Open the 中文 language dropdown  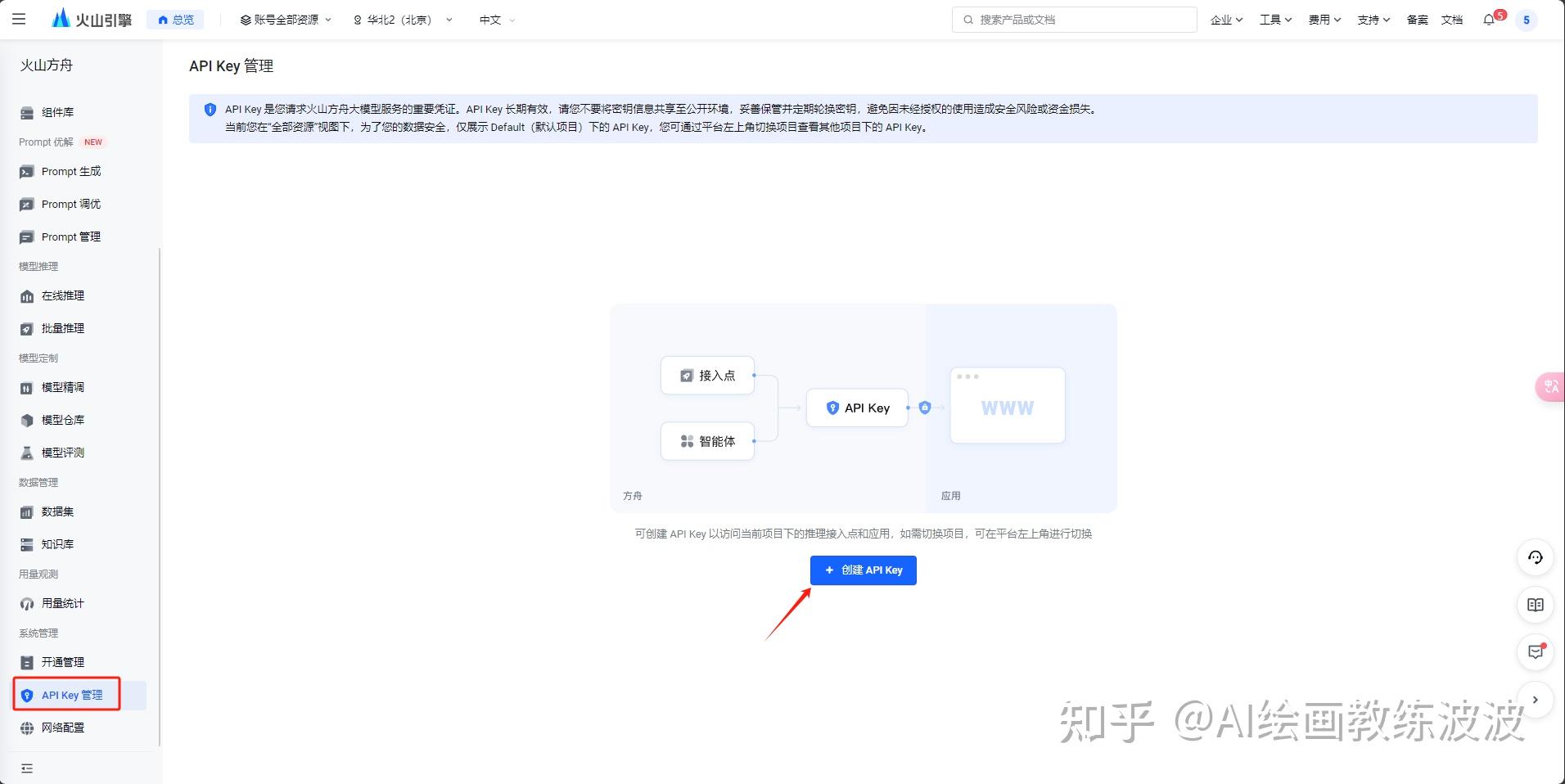[497, 20]
